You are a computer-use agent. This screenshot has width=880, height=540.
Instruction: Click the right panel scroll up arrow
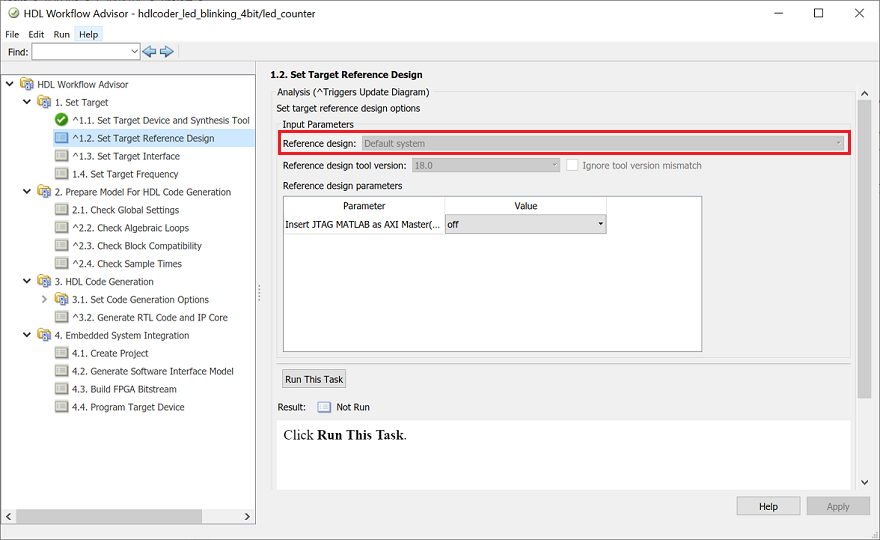(x=864, y=93)
